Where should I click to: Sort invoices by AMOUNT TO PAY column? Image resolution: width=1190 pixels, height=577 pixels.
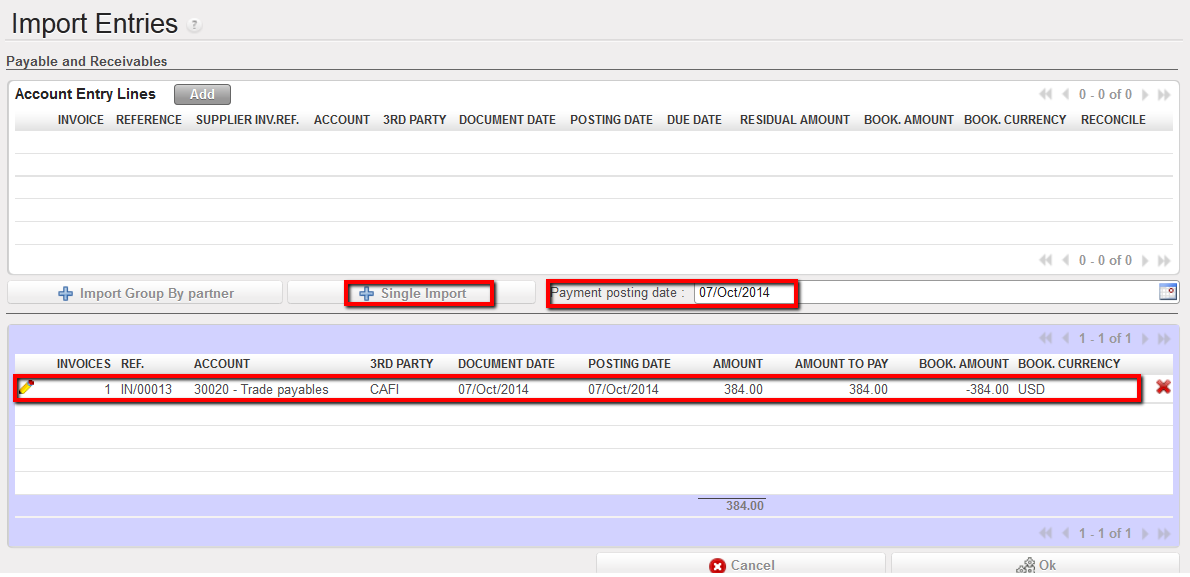[841, 364]
